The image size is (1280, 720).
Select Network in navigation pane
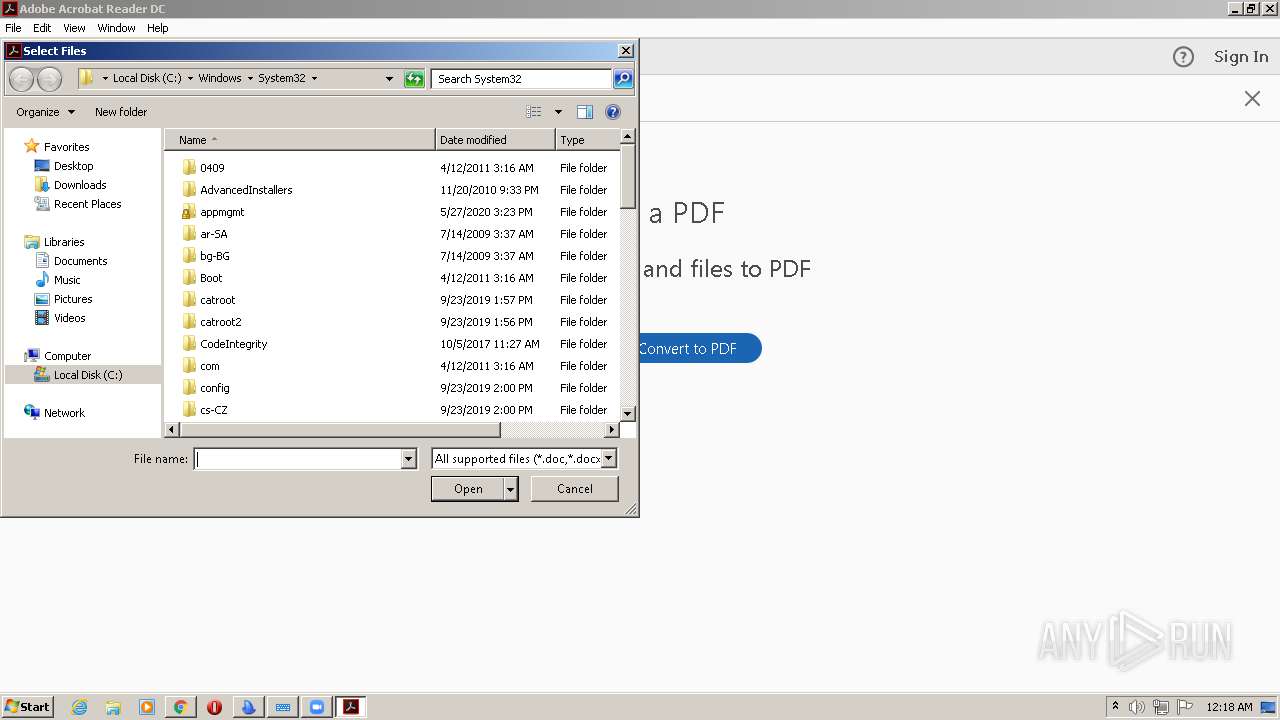click(x=64, y=413)
